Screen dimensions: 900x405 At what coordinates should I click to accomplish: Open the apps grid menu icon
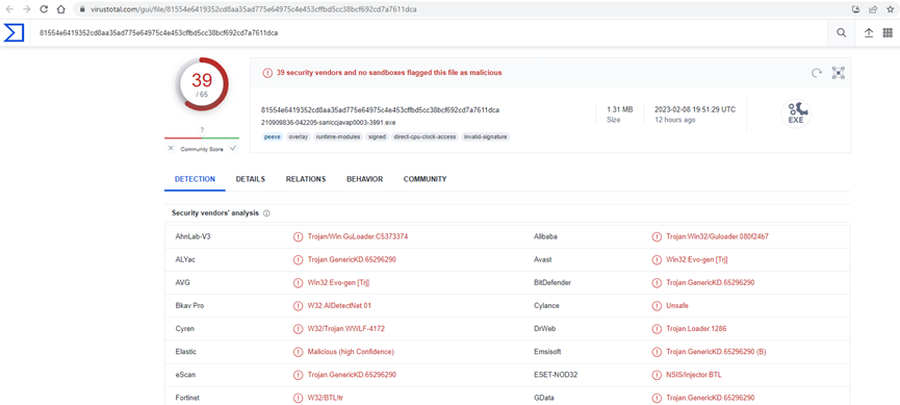[887, 33]
